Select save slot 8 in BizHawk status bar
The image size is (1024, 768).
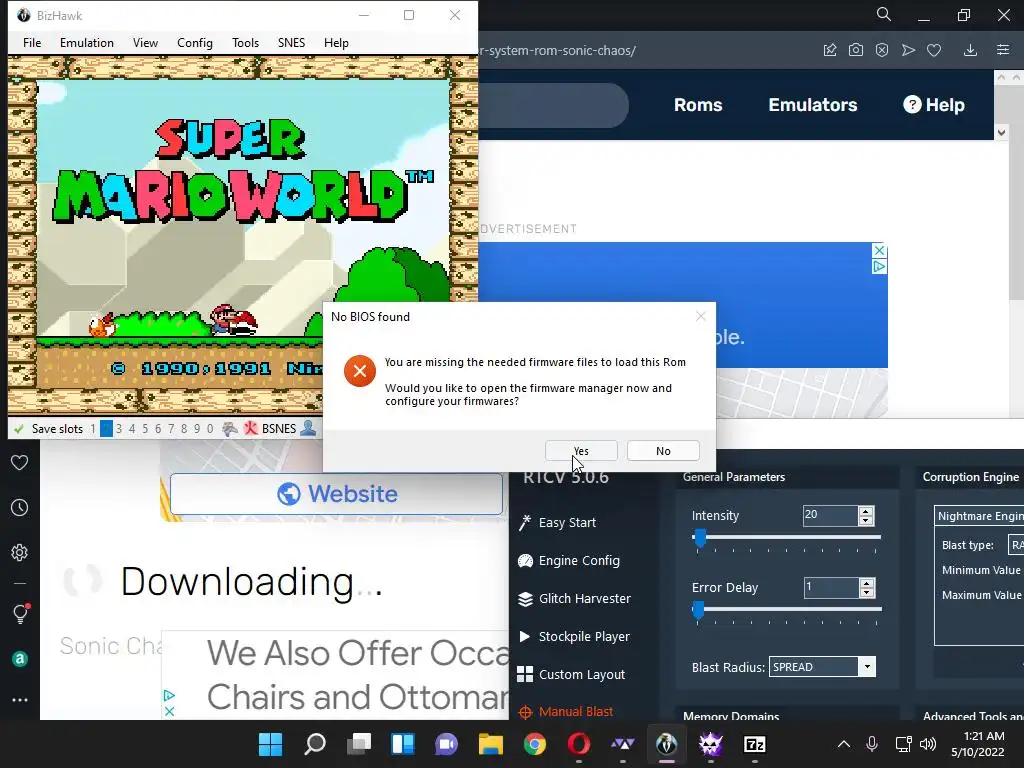coord(184,429)
